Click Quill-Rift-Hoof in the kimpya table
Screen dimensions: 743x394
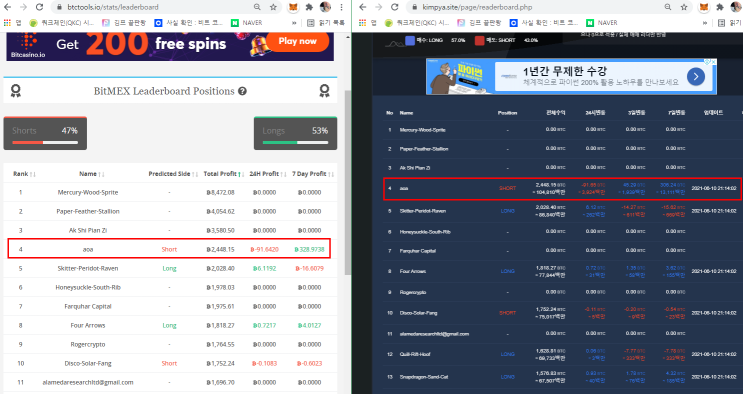tap(415, 354)
